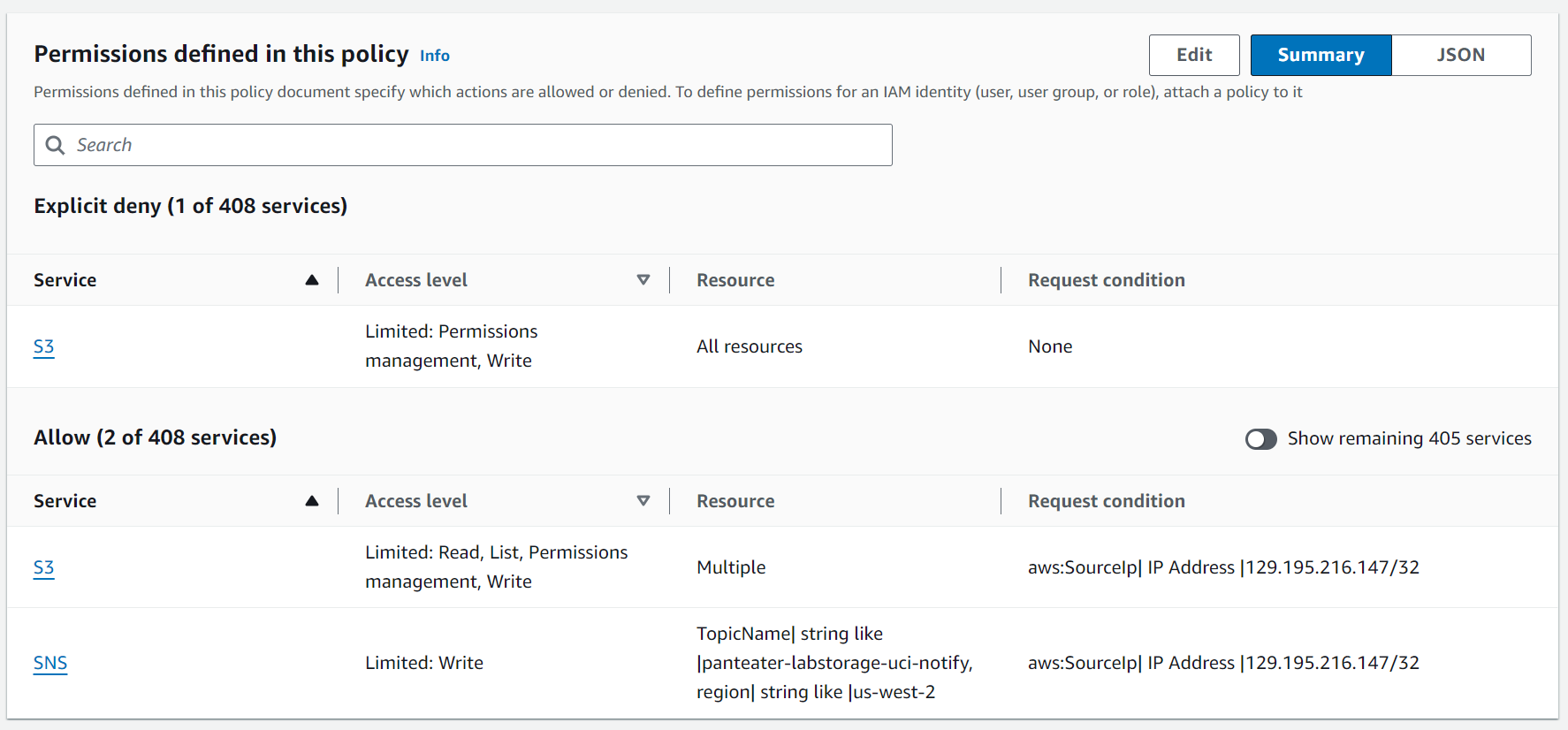Viewport: 1568px width, 730px height.
Task: Switch to the Summary view tab
Action: (1321, 55)
